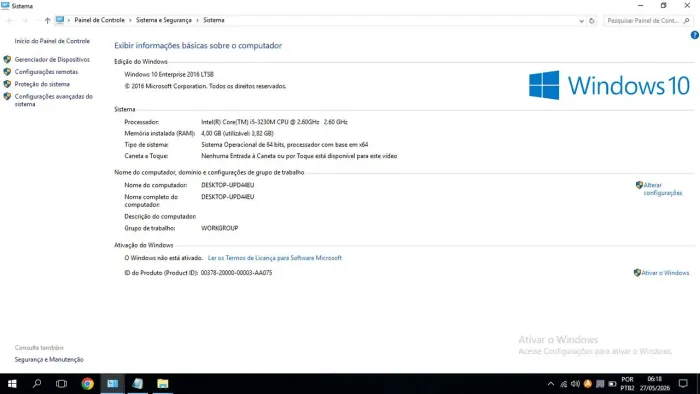Select Sistema Operacional de 64 bits text

[284, 145]
